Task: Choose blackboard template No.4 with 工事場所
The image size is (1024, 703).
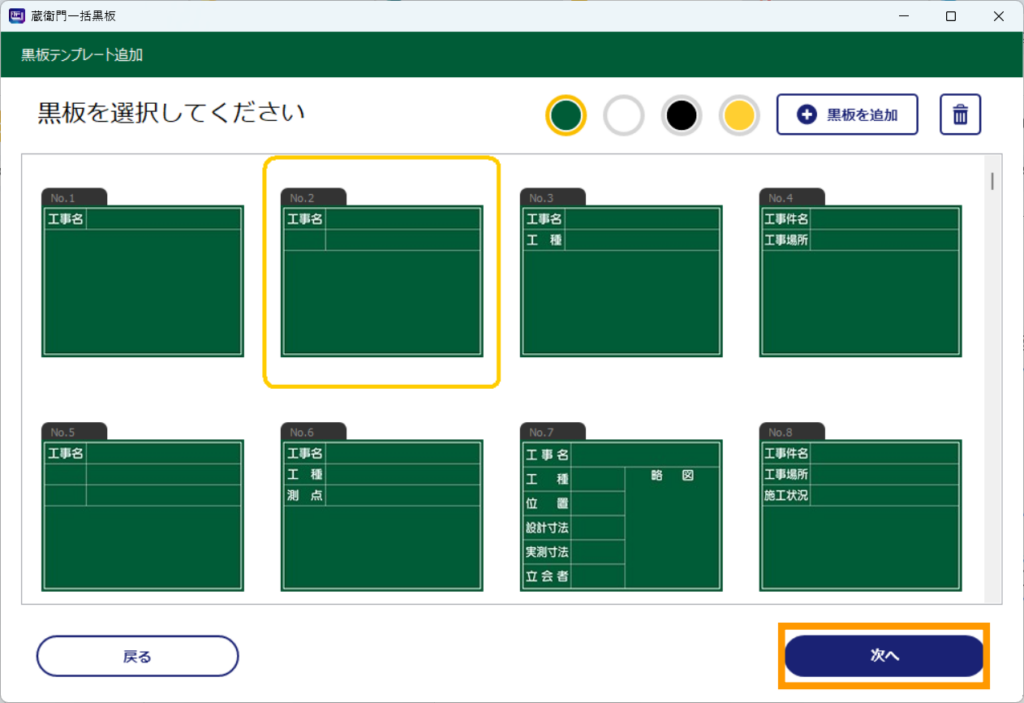Action: coord(860,272)
